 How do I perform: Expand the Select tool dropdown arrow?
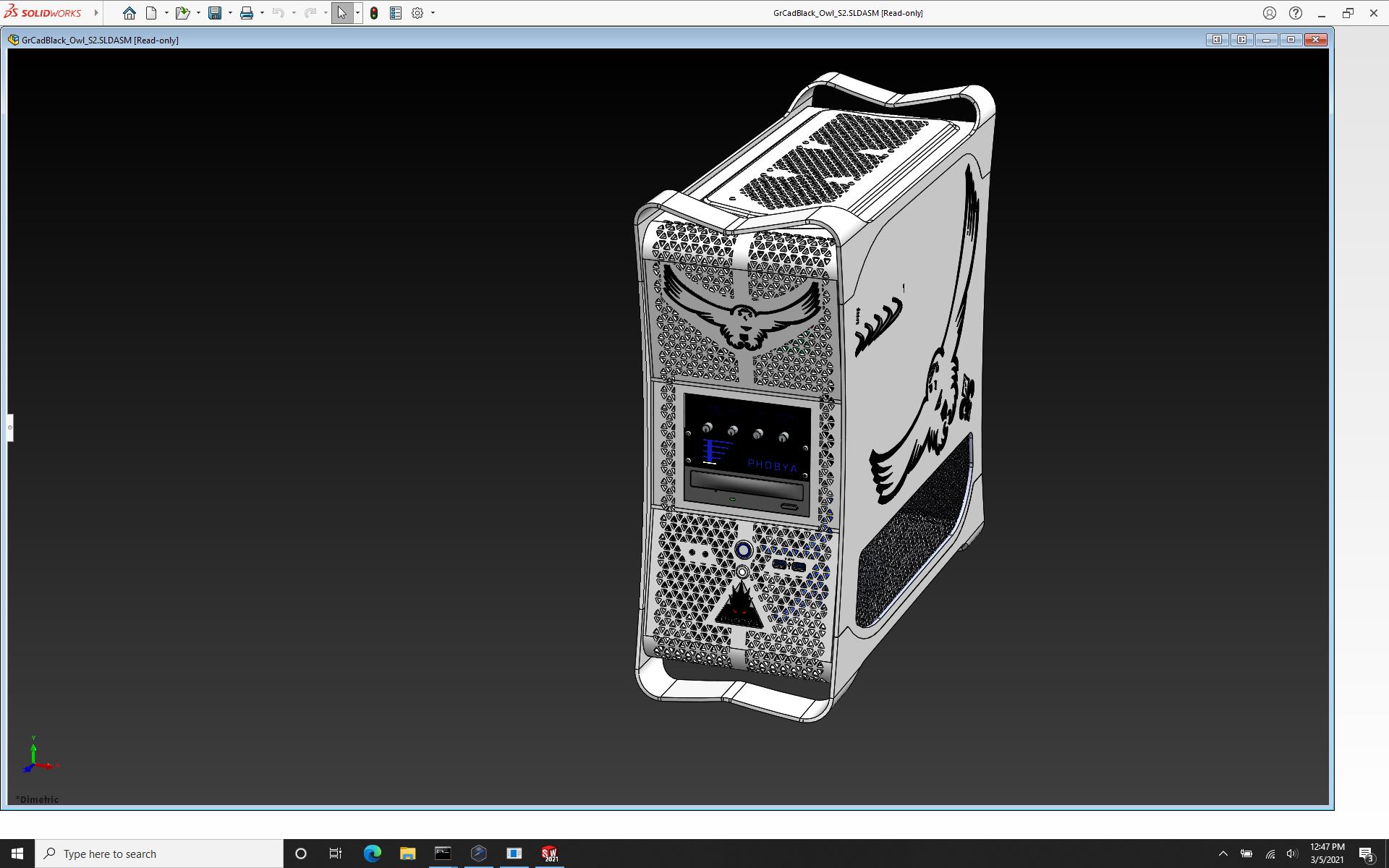click(x=357, y=13)
